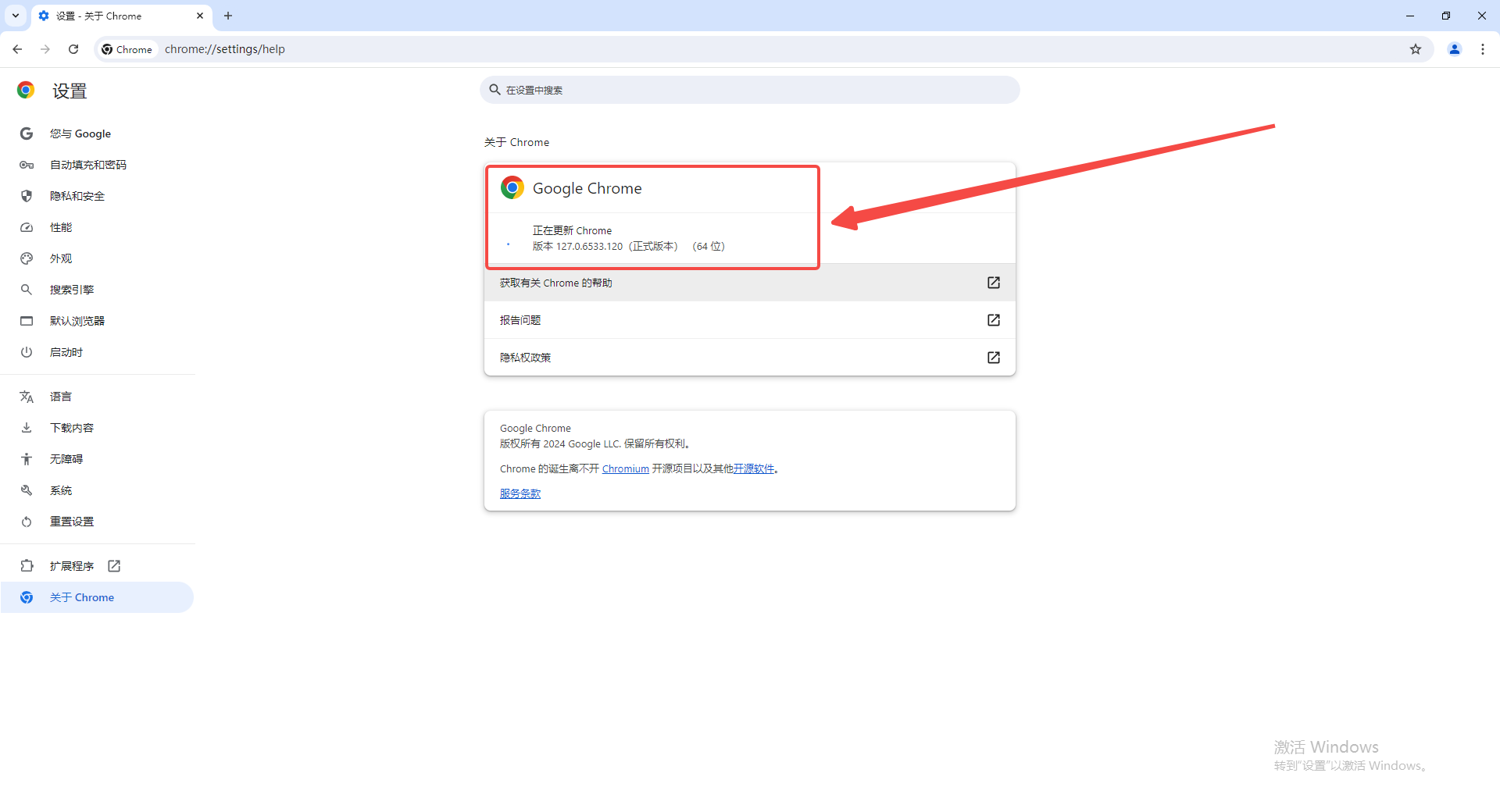Open the 隐私权政策 row
Image resolution: width=1500 pixels, height=812 pixels.
(x=750, y=358)
